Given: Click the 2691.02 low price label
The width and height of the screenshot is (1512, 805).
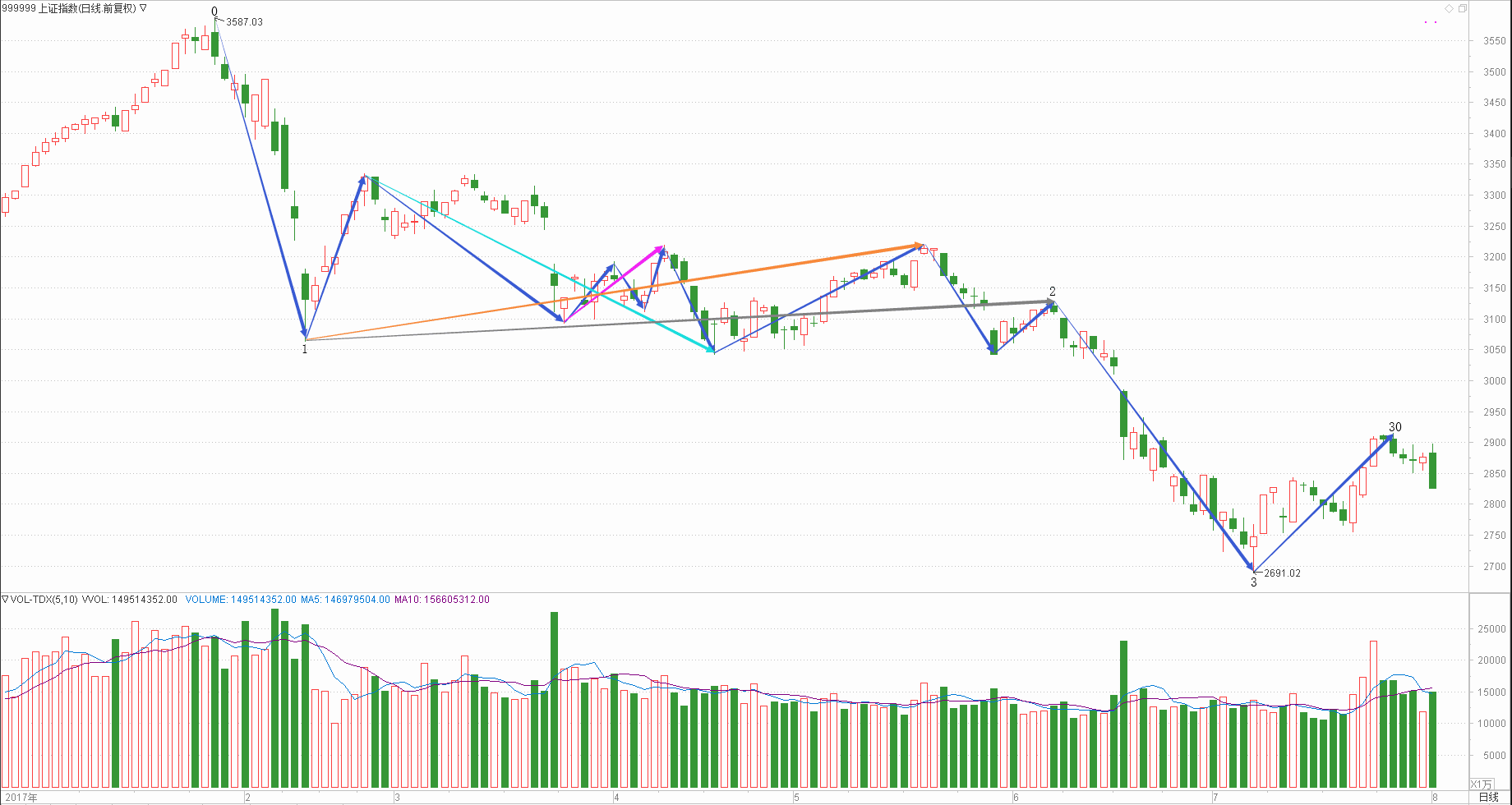Looking at the screenshot, I should 1282,573.
